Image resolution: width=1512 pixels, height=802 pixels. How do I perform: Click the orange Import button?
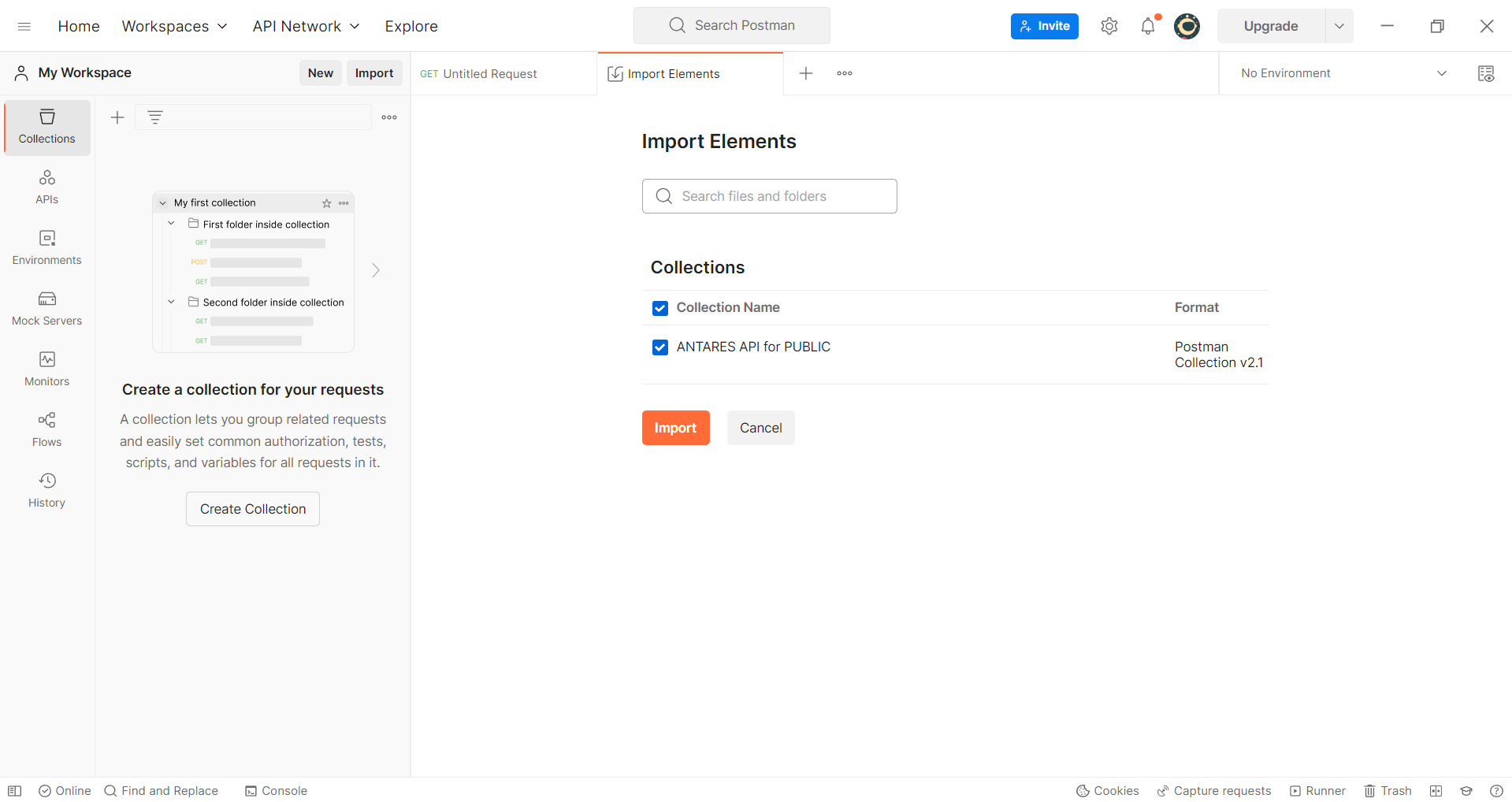click(675, 428)
